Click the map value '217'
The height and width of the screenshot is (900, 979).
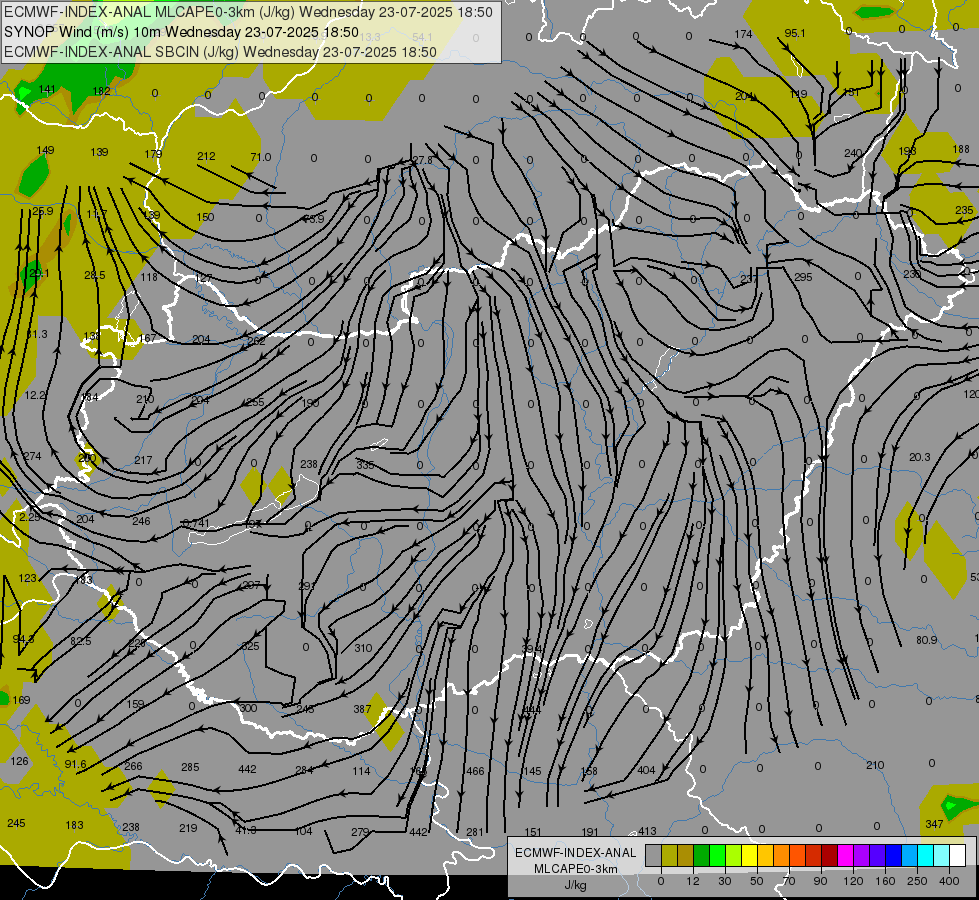143,460
